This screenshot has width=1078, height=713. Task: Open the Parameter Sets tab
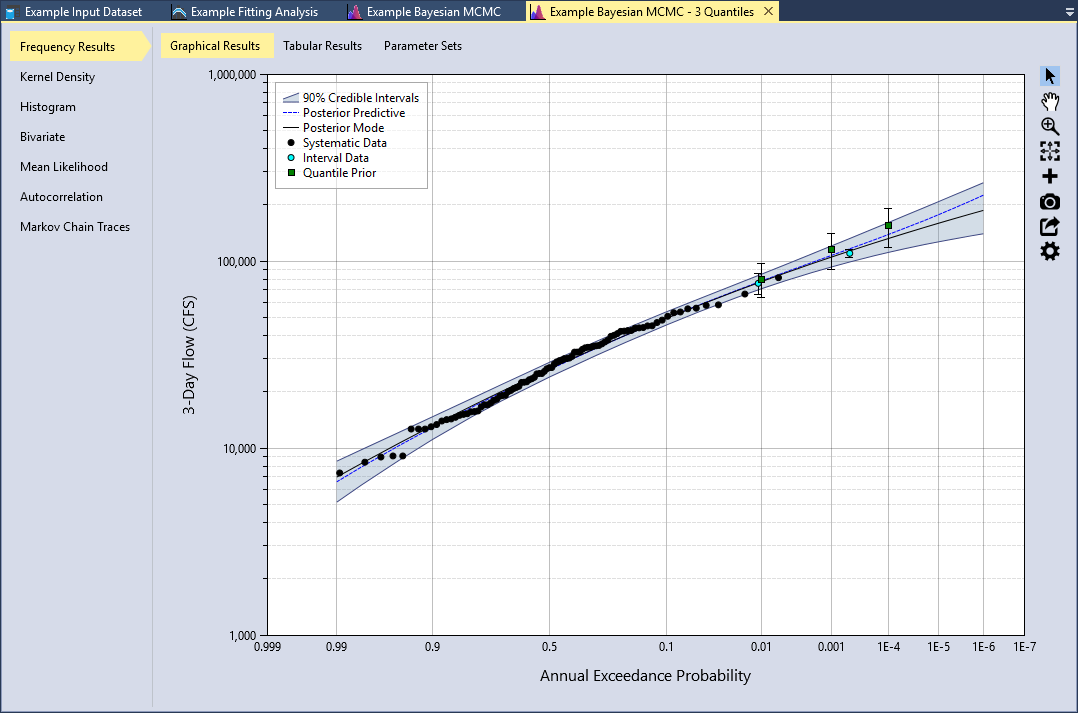click(422, 45)
